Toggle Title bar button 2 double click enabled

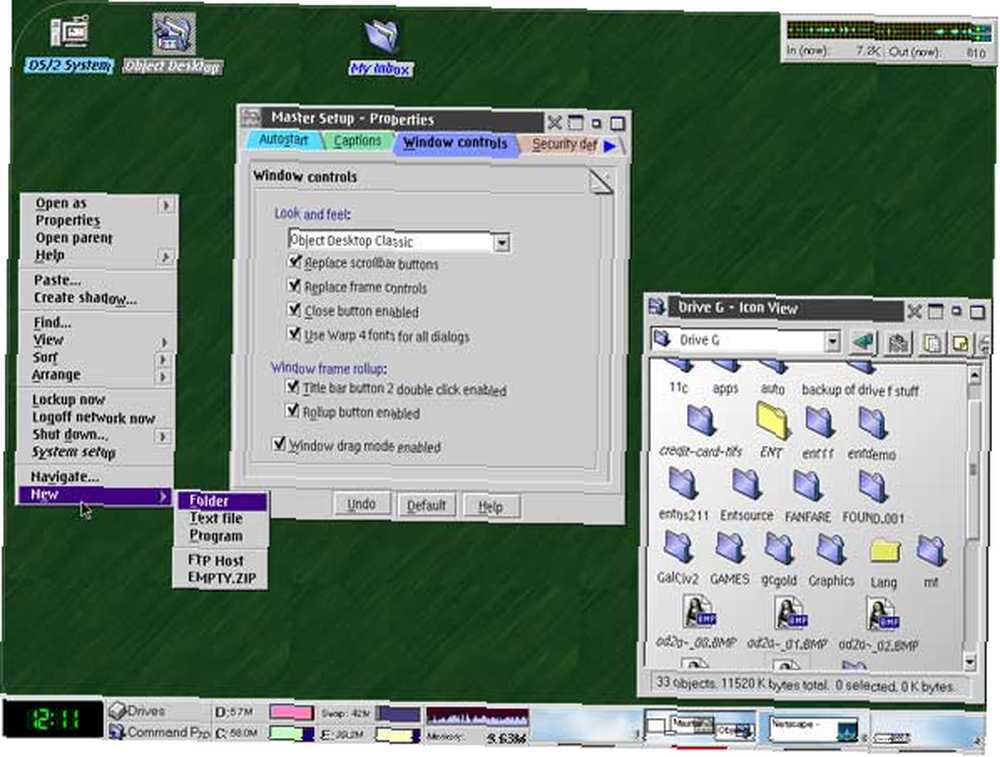292,386
